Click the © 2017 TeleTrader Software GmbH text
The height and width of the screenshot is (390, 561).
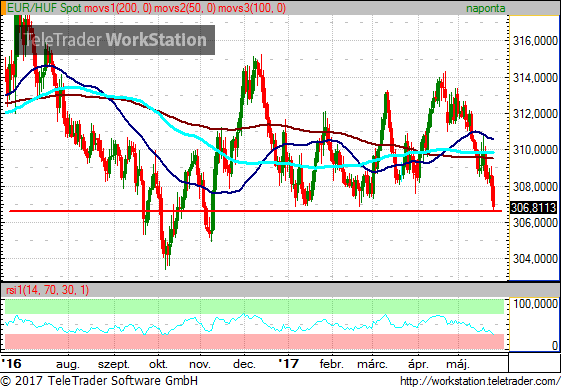pos(99,381)
